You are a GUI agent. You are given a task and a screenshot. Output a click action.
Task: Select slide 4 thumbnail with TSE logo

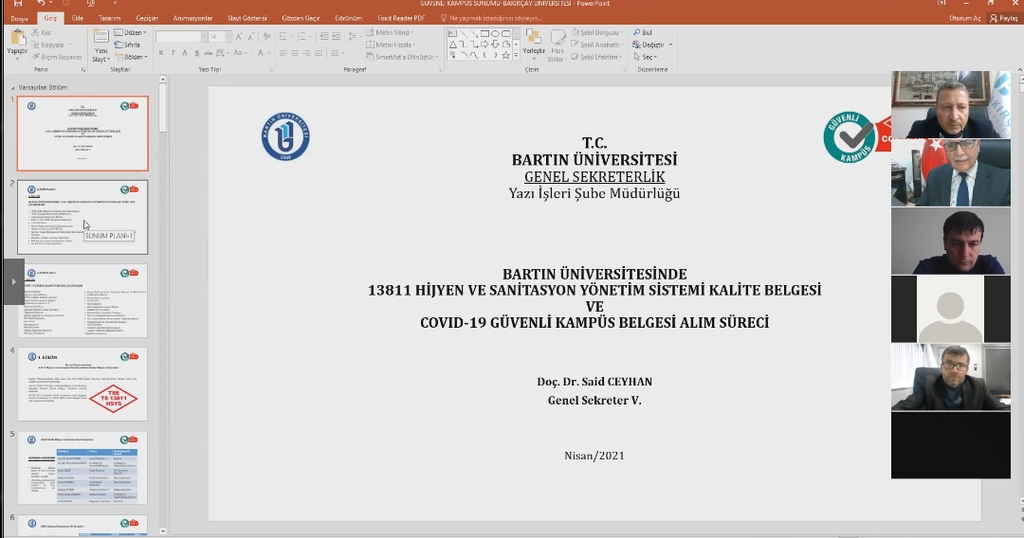pos(83,384)
